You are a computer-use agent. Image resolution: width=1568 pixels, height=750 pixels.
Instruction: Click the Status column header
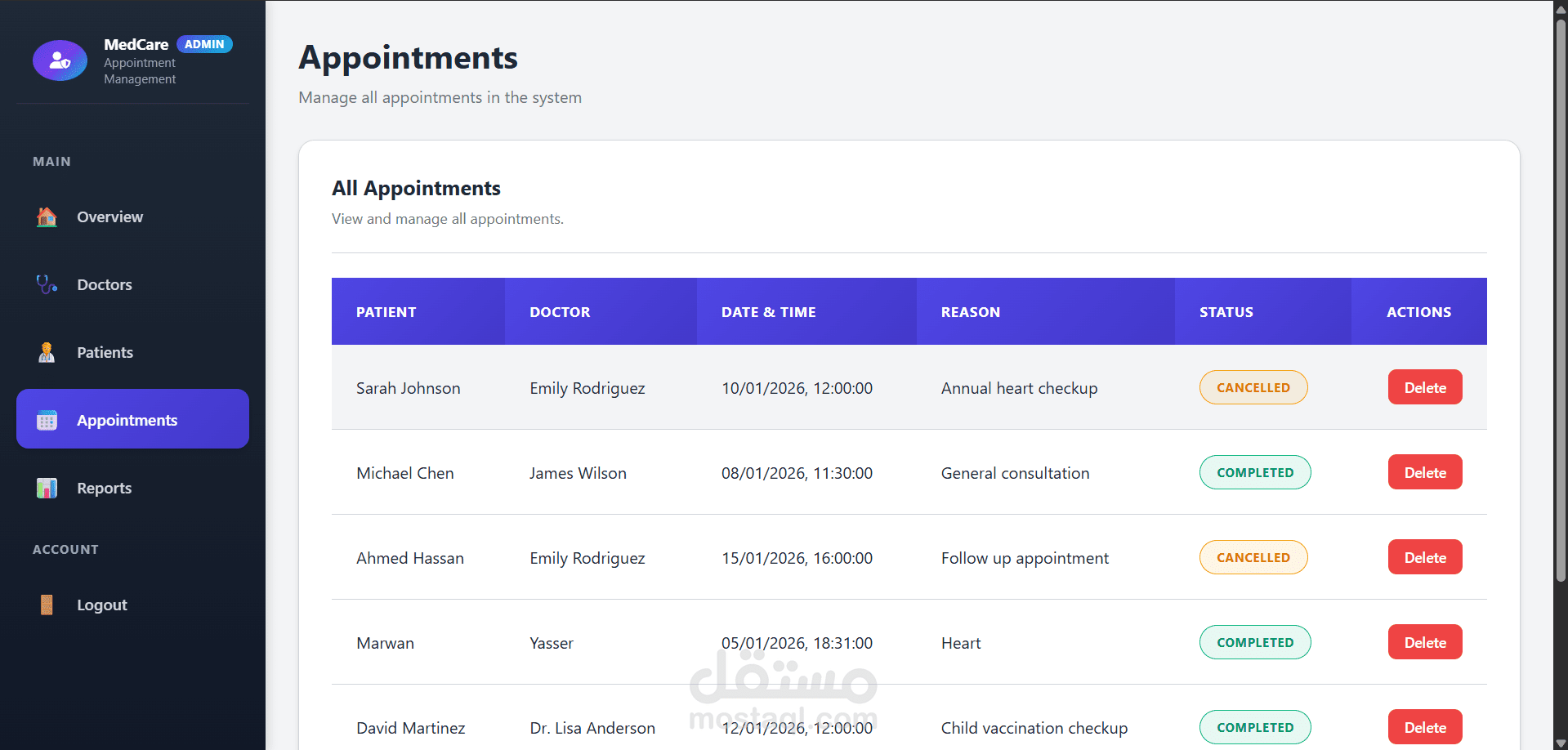(1226, 312)
